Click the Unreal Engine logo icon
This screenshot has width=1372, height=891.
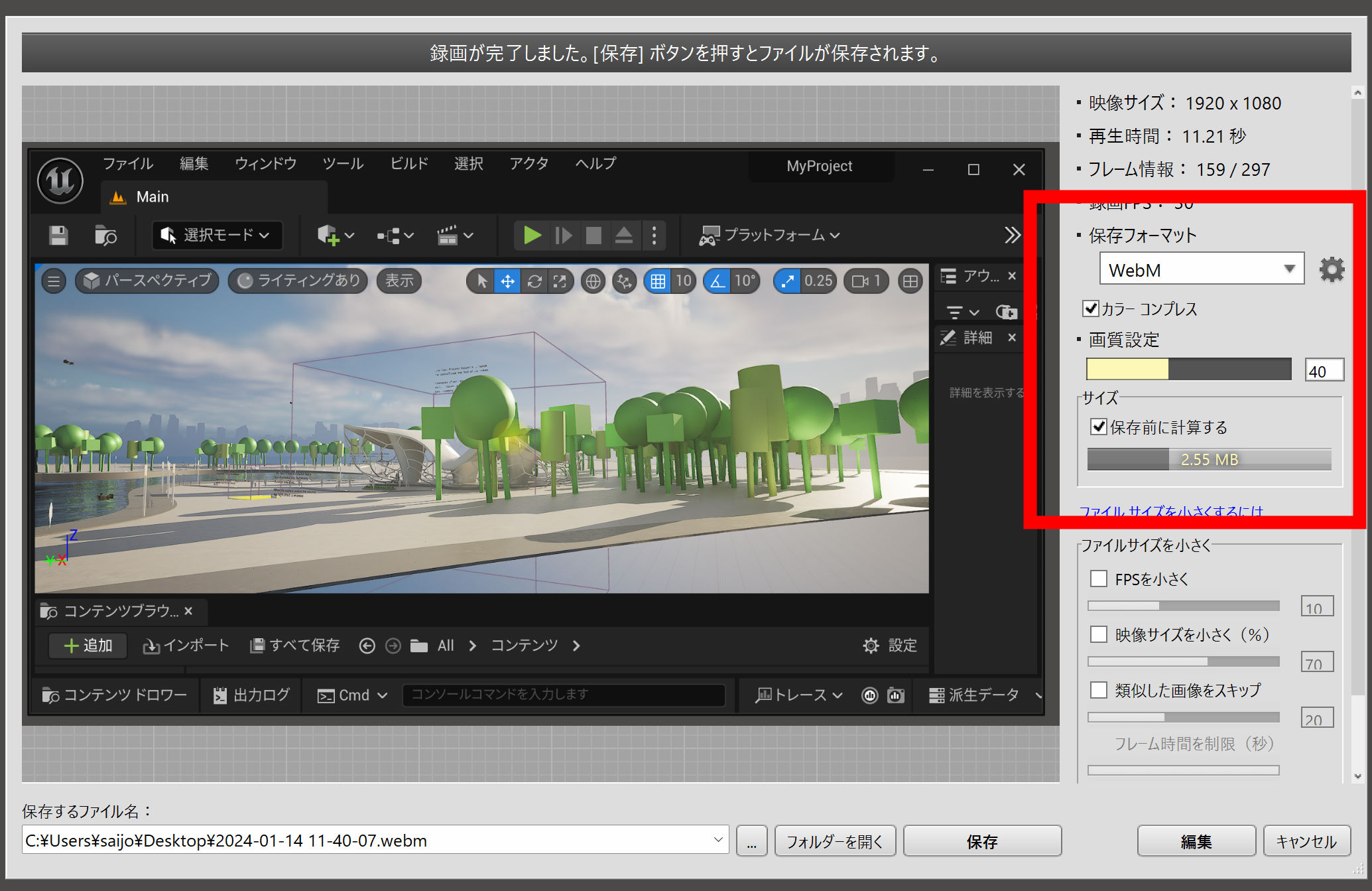pyautogui.click(x=60, y=180)
